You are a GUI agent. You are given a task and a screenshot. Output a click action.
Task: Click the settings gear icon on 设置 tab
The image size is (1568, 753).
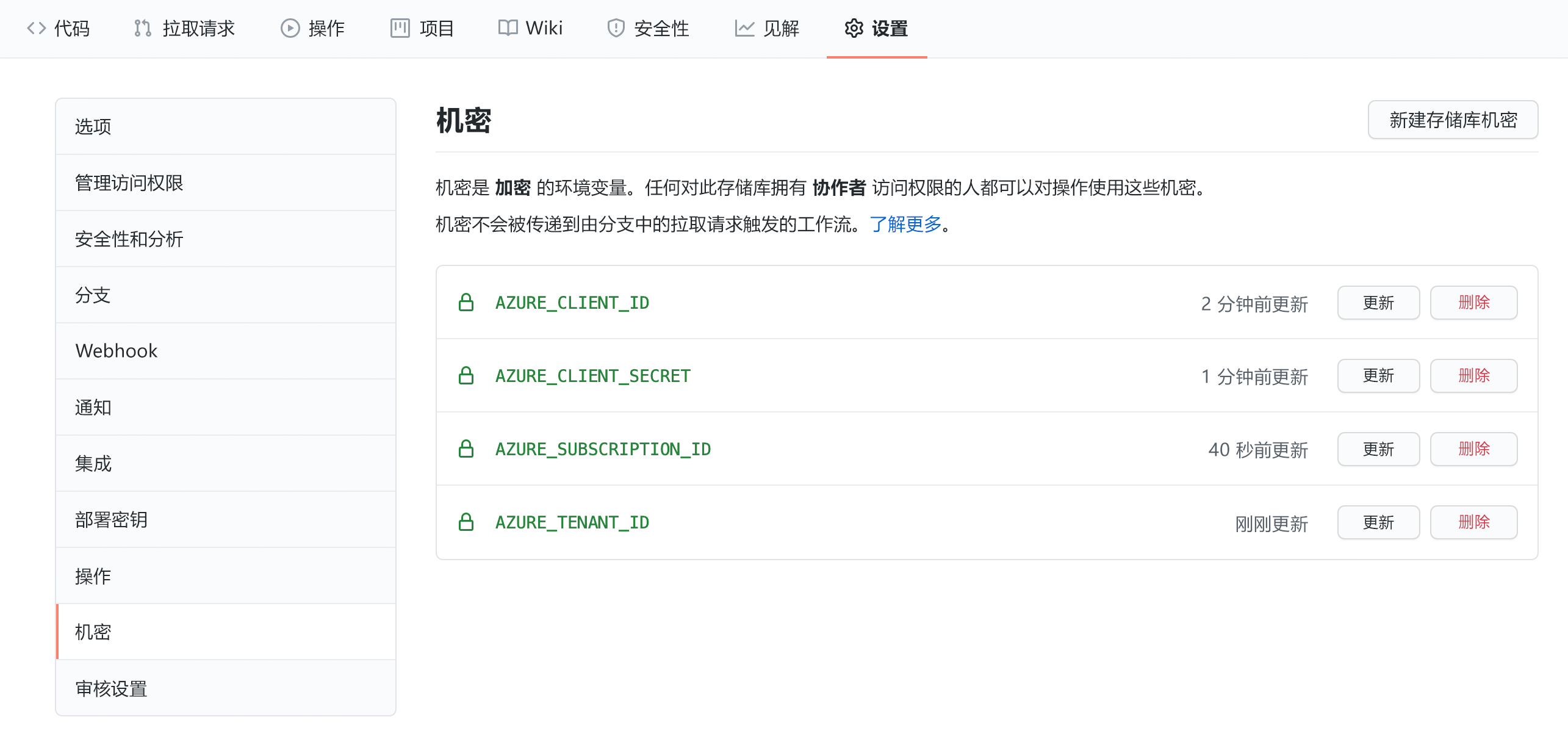click(x=853, y=28)
